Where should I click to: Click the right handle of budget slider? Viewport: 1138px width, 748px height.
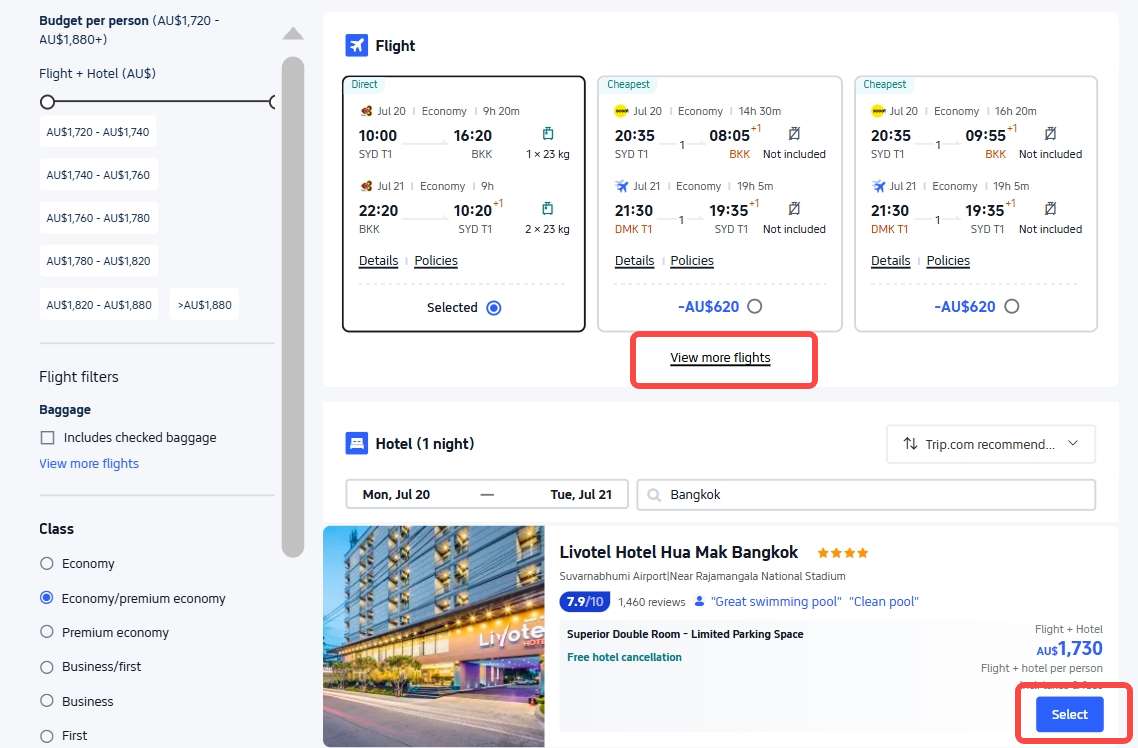tap(272, 102)
